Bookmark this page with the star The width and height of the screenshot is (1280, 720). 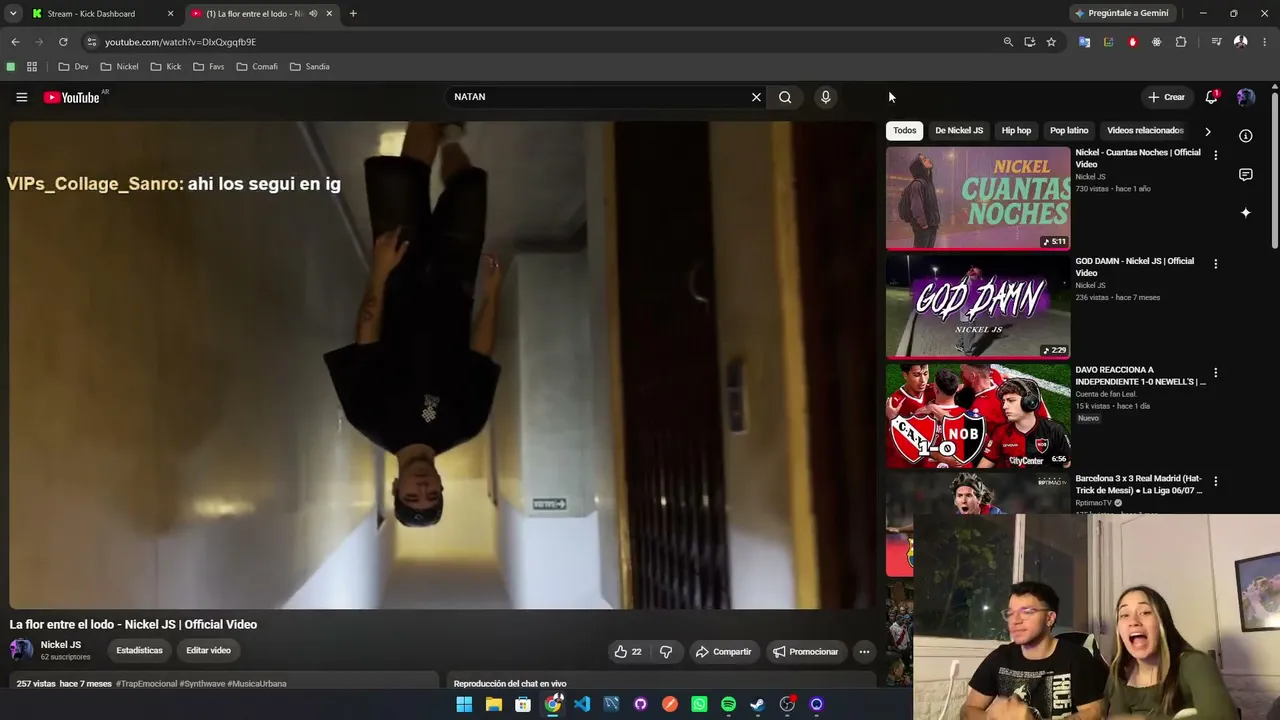click(x=1051, y=42)
